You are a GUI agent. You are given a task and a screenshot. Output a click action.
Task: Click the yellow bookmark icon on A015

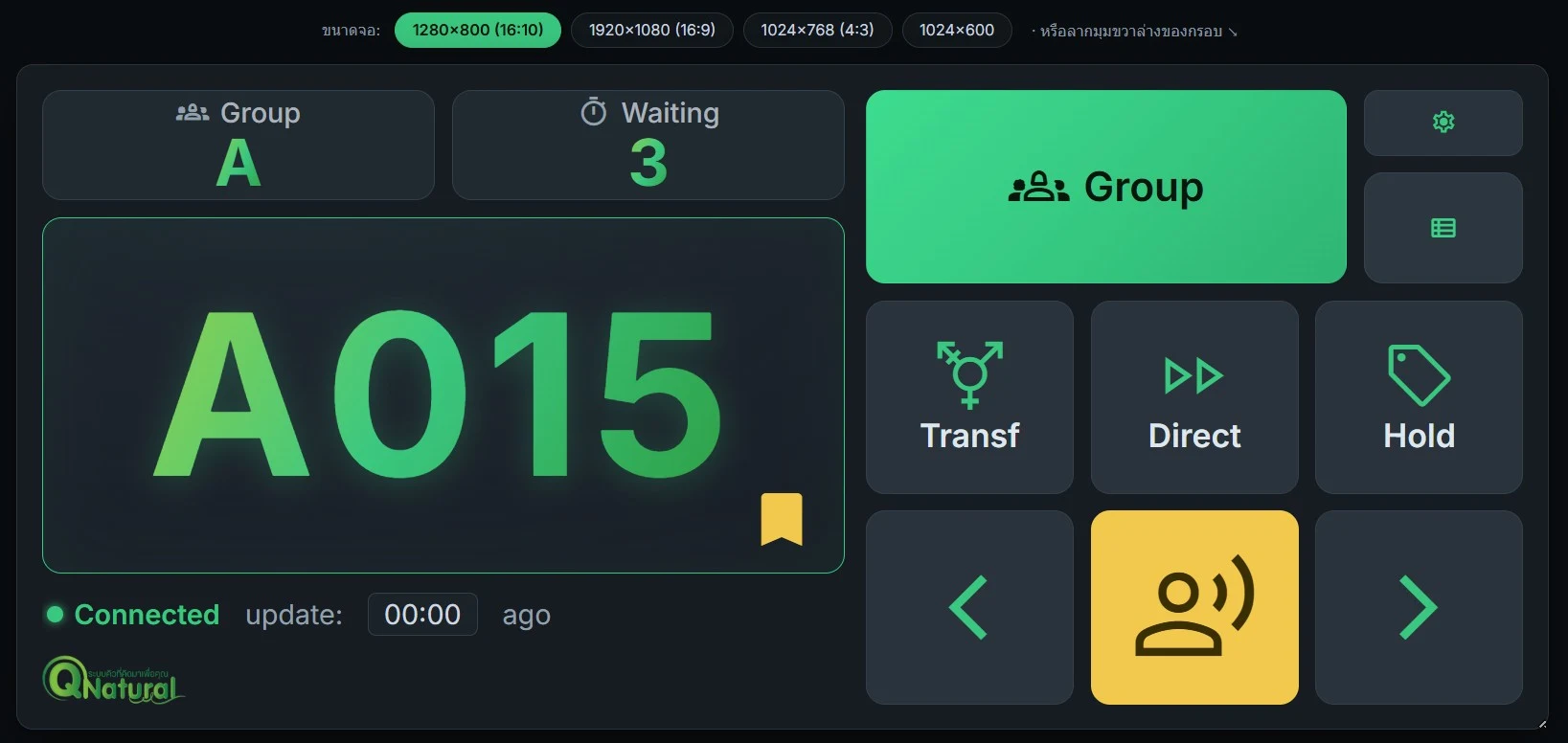point(782,520)
